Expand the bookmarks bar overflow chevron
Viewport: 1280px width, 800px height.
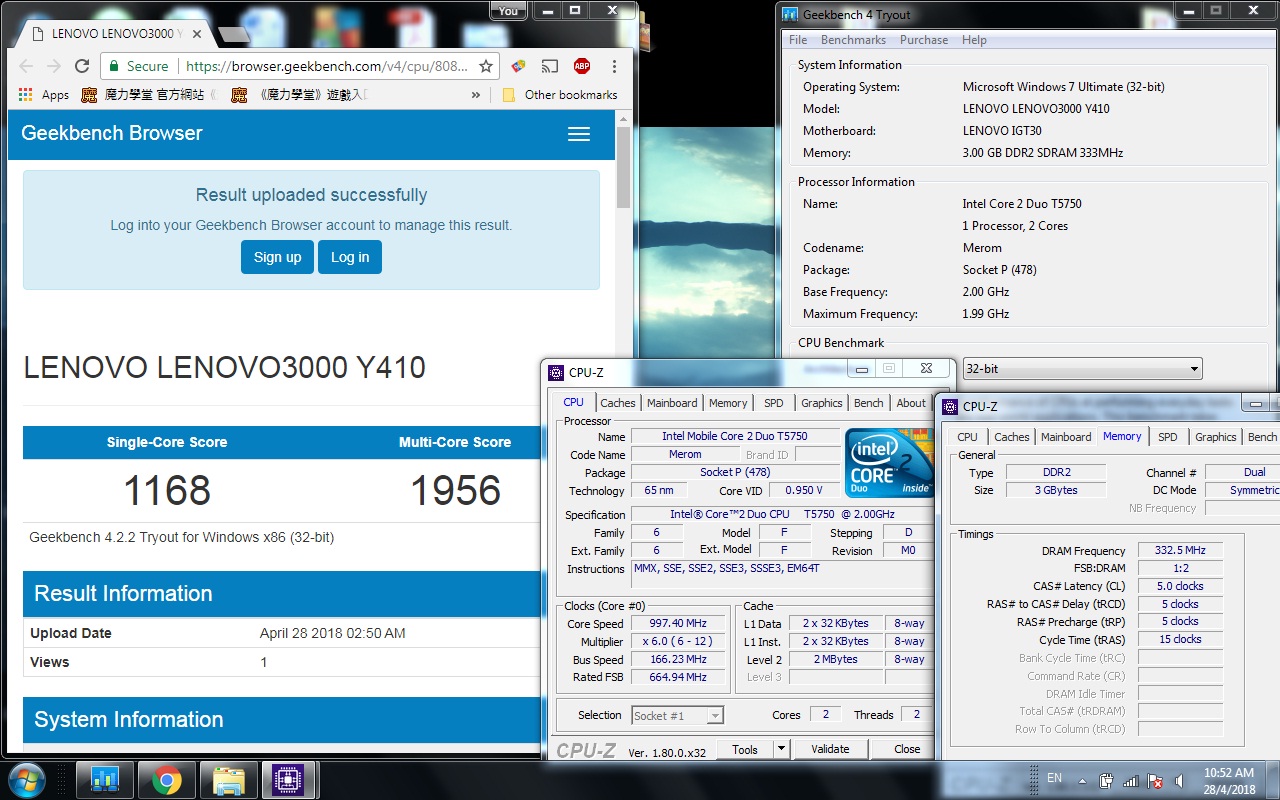[x=476, y=95]
